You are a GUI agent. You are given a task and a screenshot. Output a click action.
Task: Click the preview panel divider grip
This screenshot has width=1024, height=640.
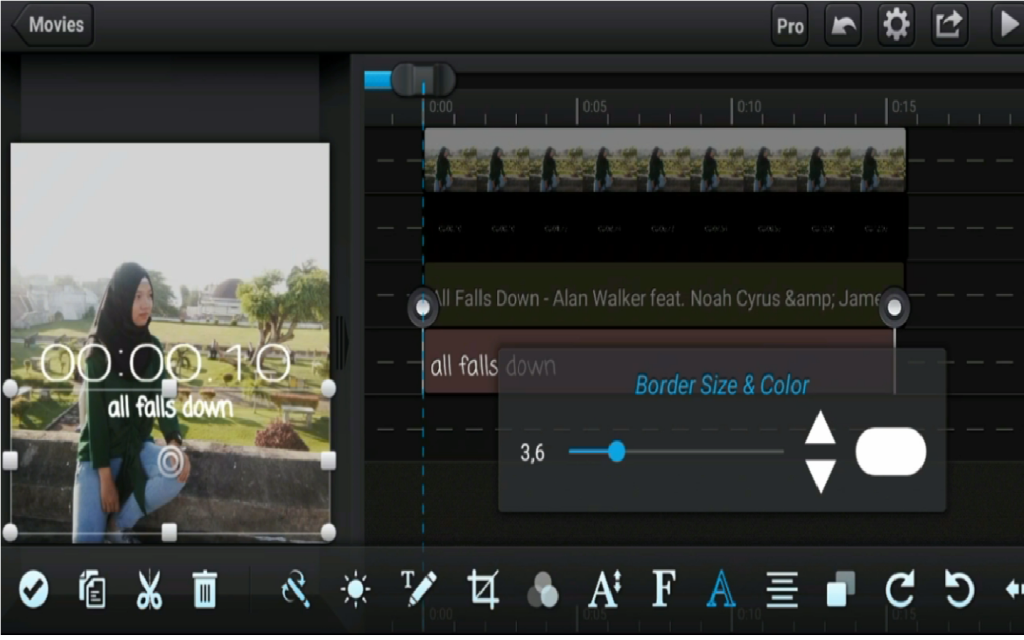point(341,342)
